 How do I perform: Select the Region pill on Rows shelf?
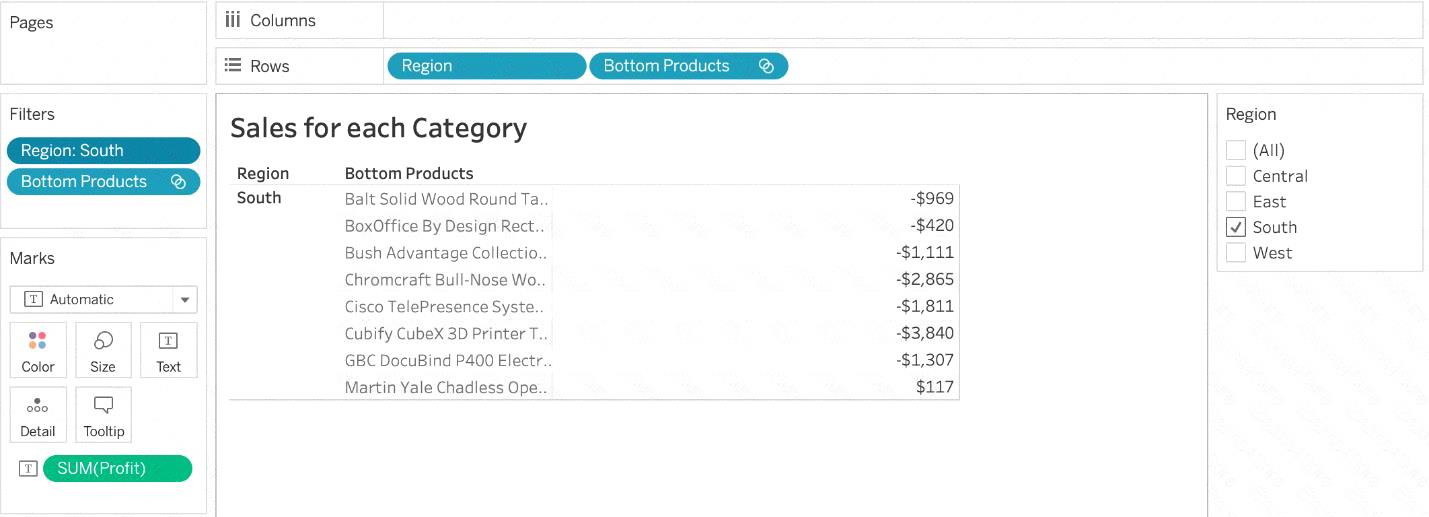pos(486,66)
